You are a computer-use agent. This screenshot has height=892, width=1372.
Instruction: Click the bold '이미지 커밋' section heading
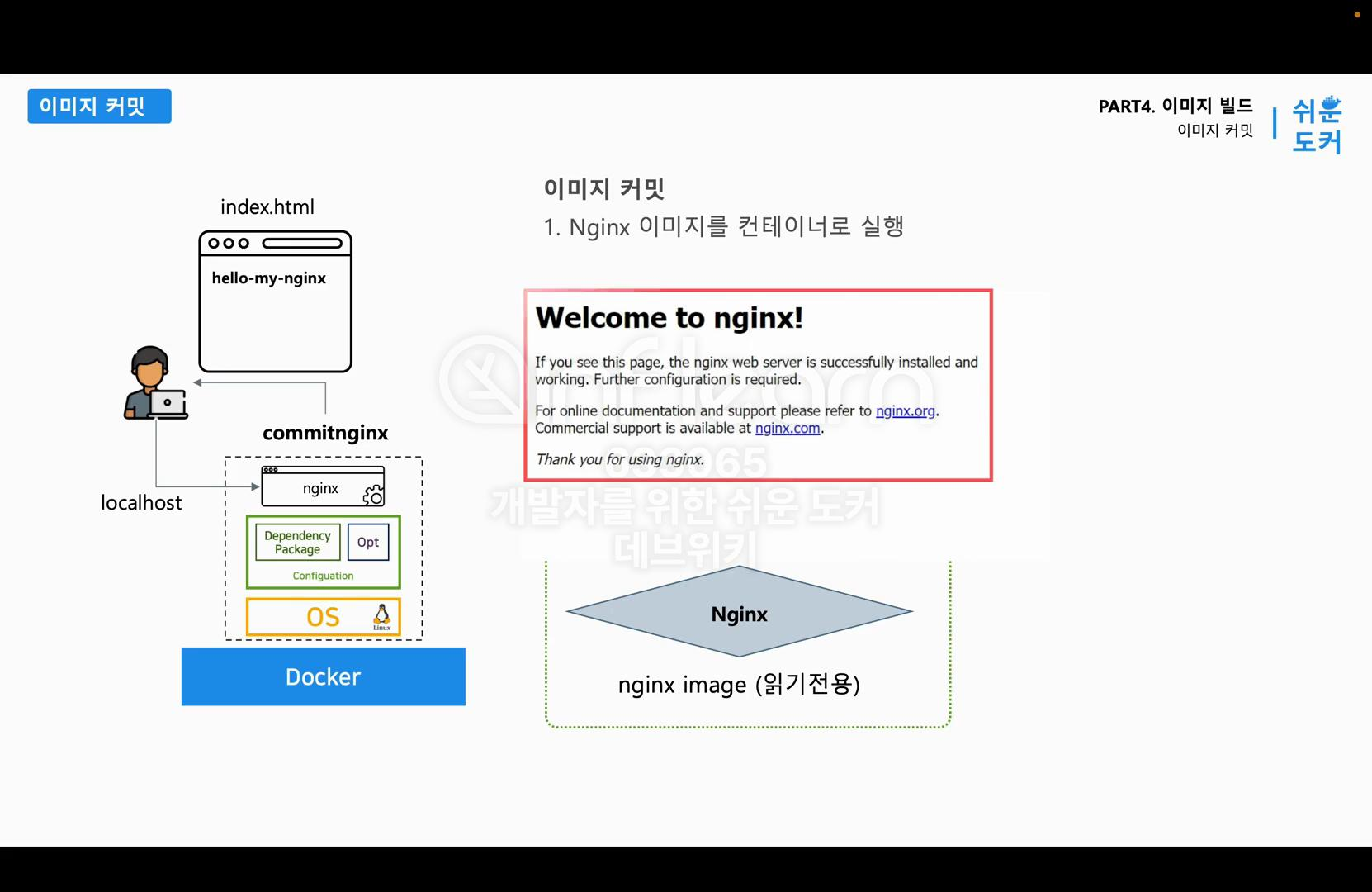pyautogui.click(x=604, y=189)
